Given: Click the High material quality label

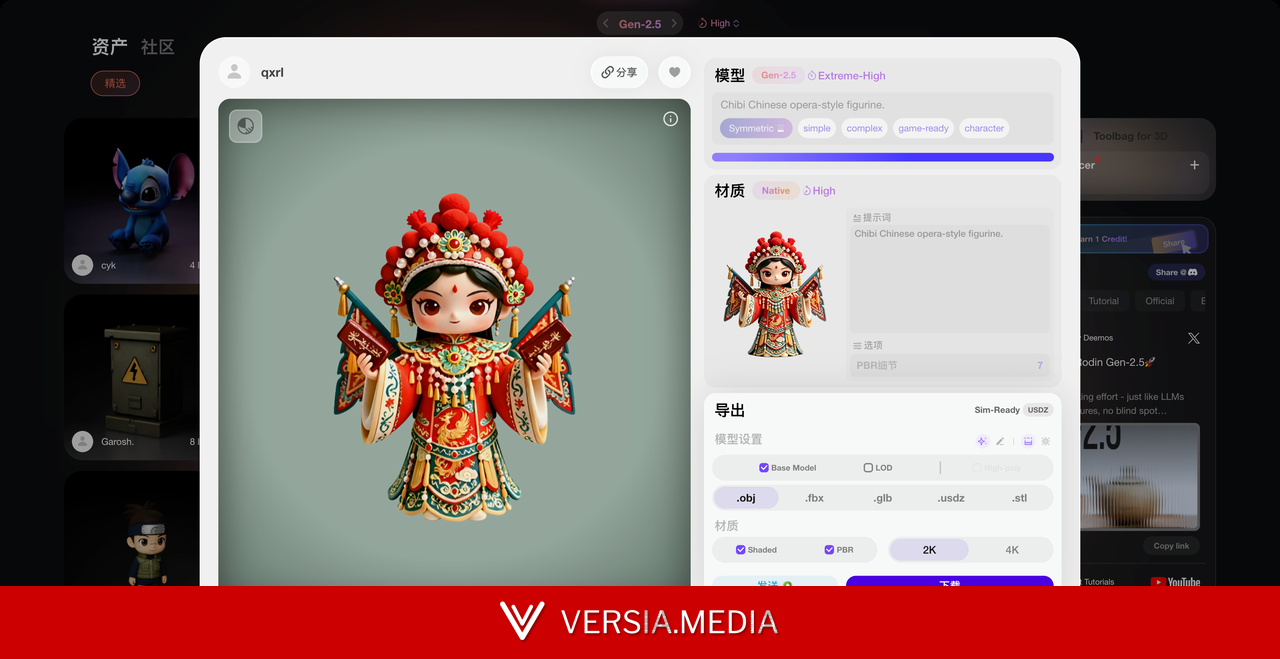Looking at the screenshot, I should tap(818, 190).
